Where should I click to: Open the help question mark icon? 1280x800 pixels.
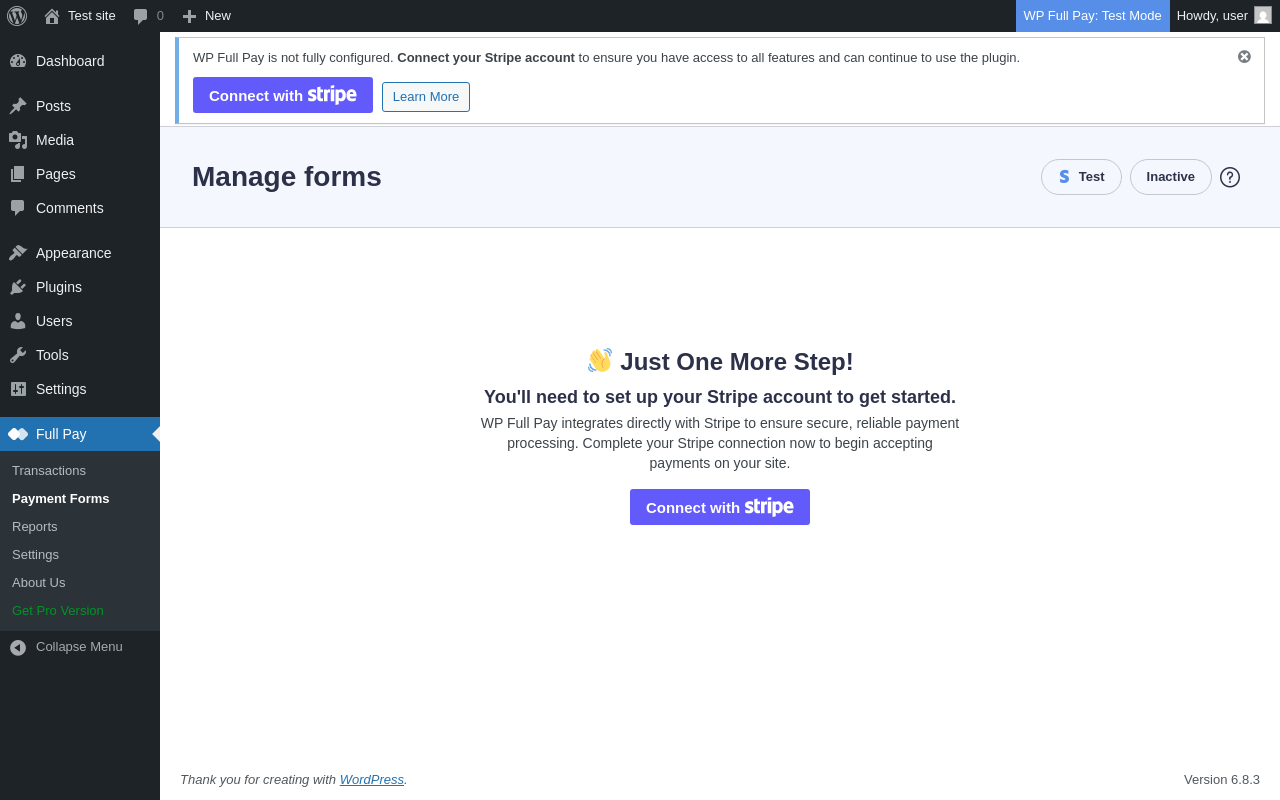[1230, 177]
